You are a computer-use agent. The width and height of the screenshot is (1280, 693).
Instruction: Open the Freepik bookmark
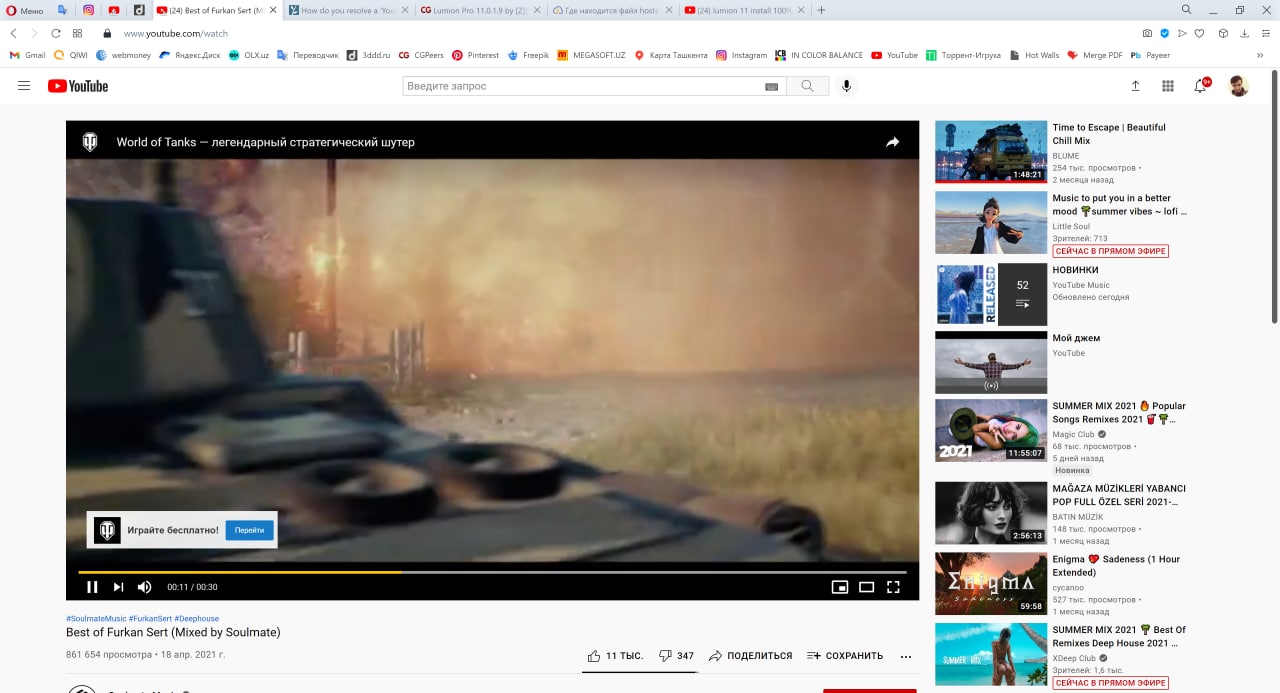(x=528, y=55)
